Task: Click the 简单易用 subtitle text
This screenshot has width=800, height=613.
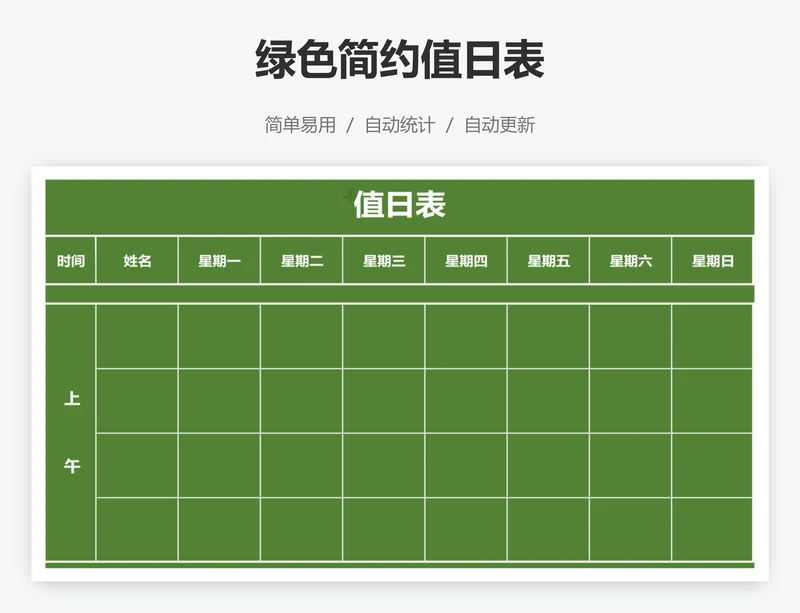Action: pos(300,125)
